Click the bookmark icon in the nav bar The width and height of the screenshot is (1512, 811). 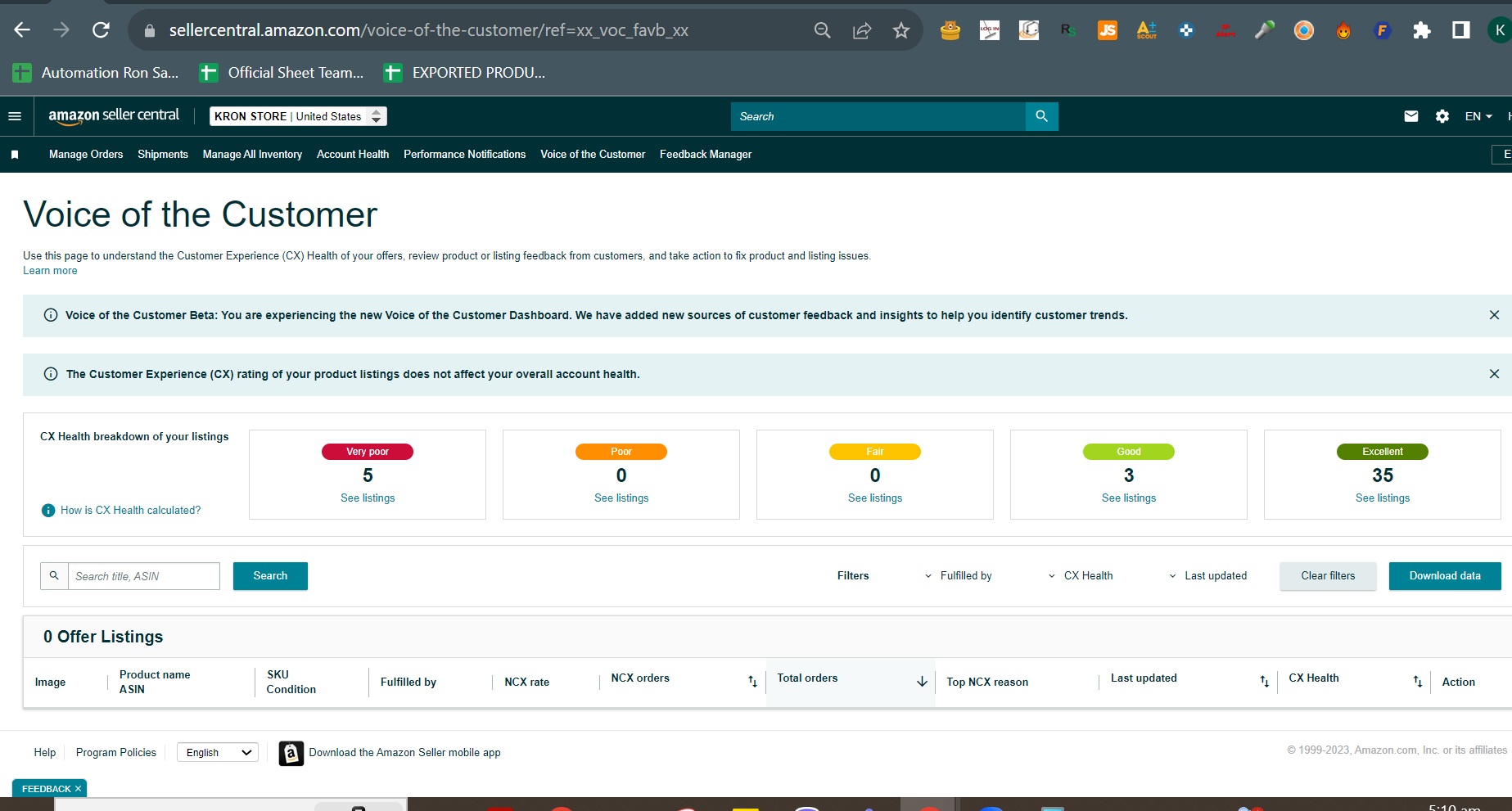coord(15,155)
